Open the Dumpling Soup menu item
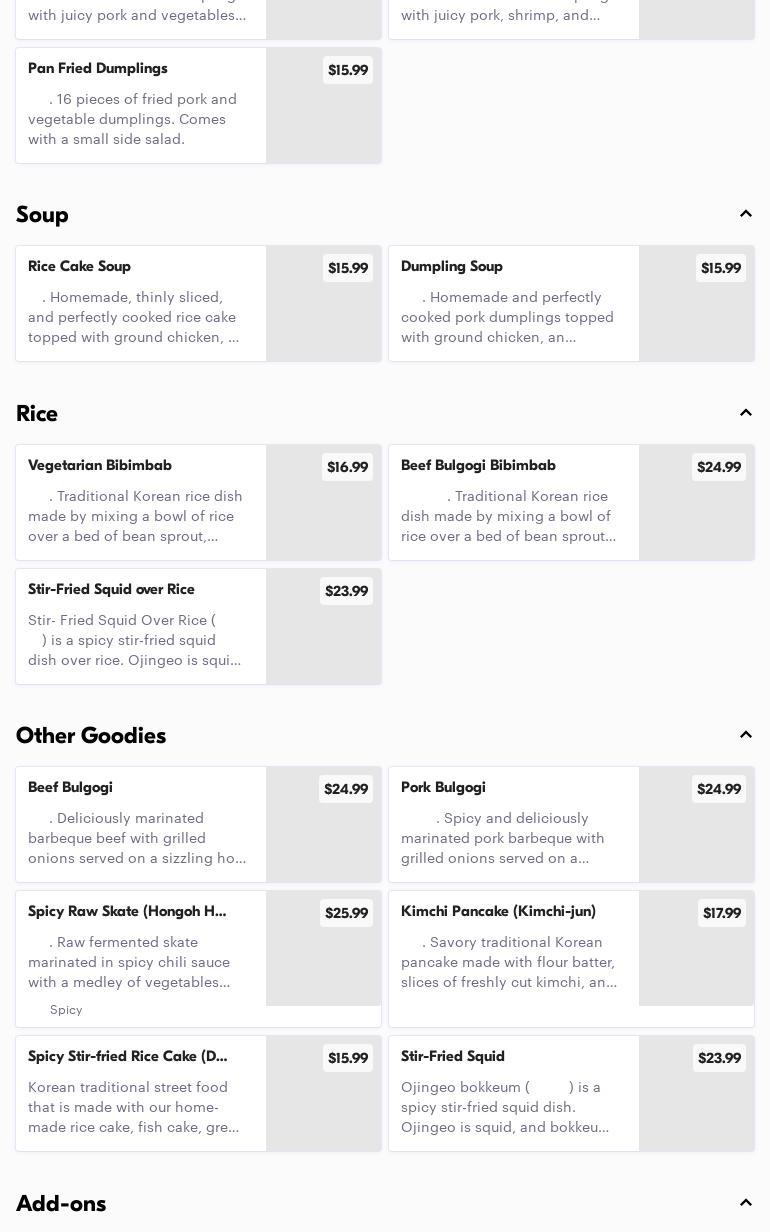 [571, 303]
